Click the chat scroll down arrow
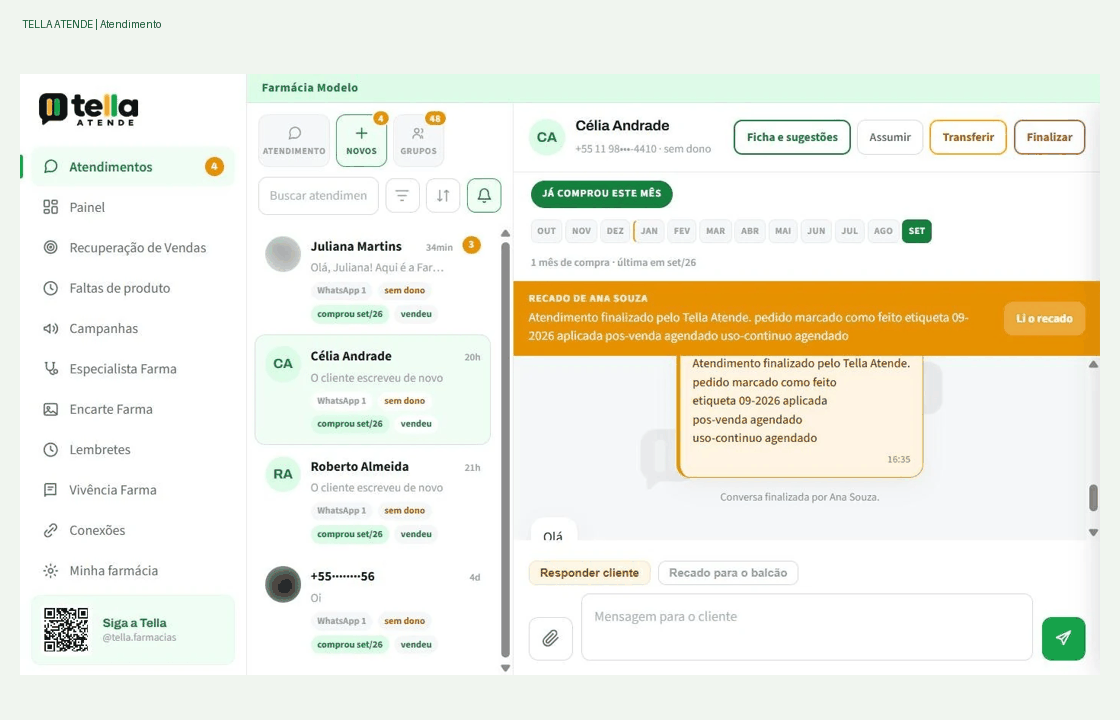Screen dimensions: 1120x720 1093,532
